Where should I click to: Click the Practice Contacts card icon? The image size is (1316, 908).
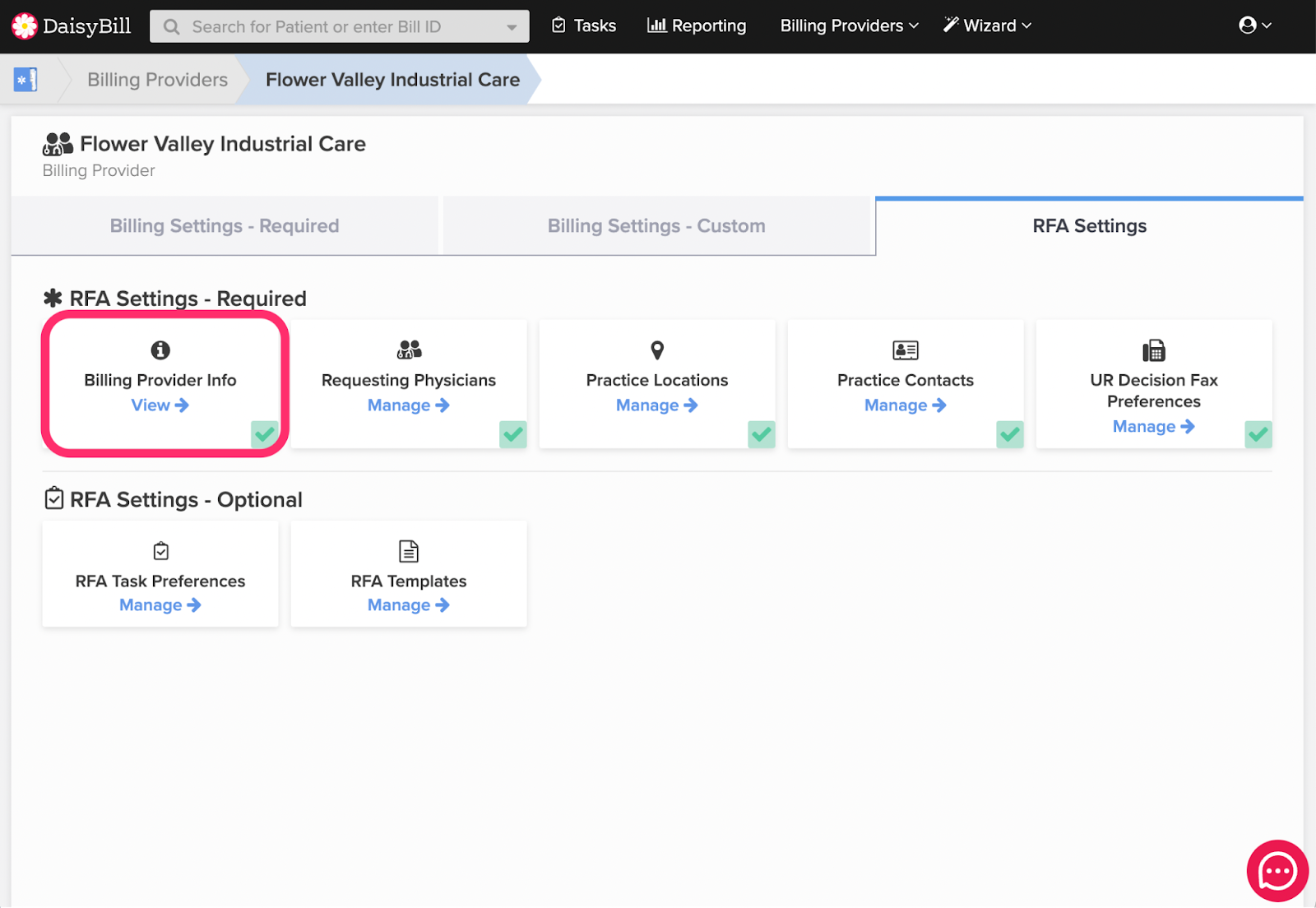point(906,350)
